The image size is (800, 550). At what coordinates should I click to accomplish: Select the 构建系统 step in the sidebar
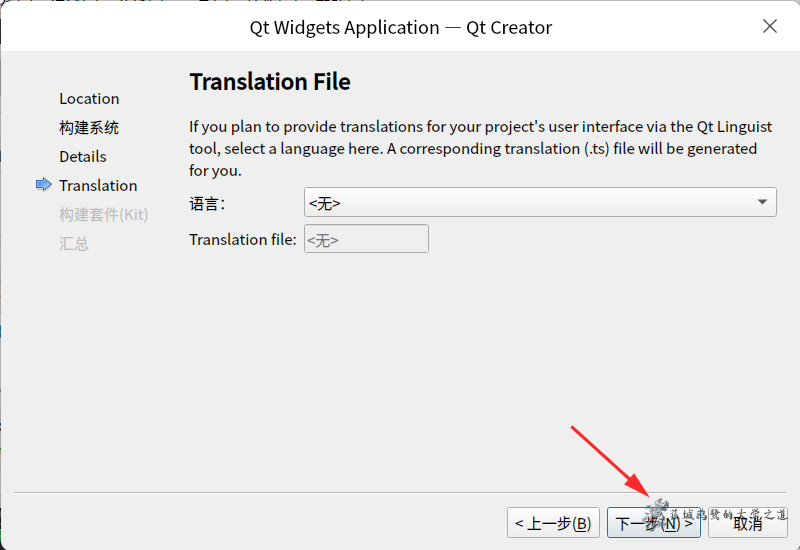(x=89, y=128)
